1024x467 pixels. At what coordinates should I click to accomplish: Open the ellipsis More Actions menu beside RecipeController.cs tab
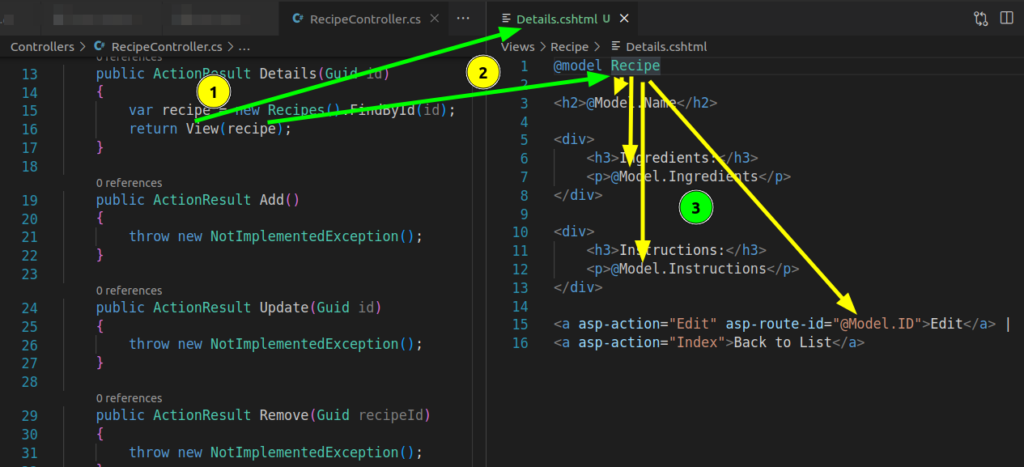(462, 19)
